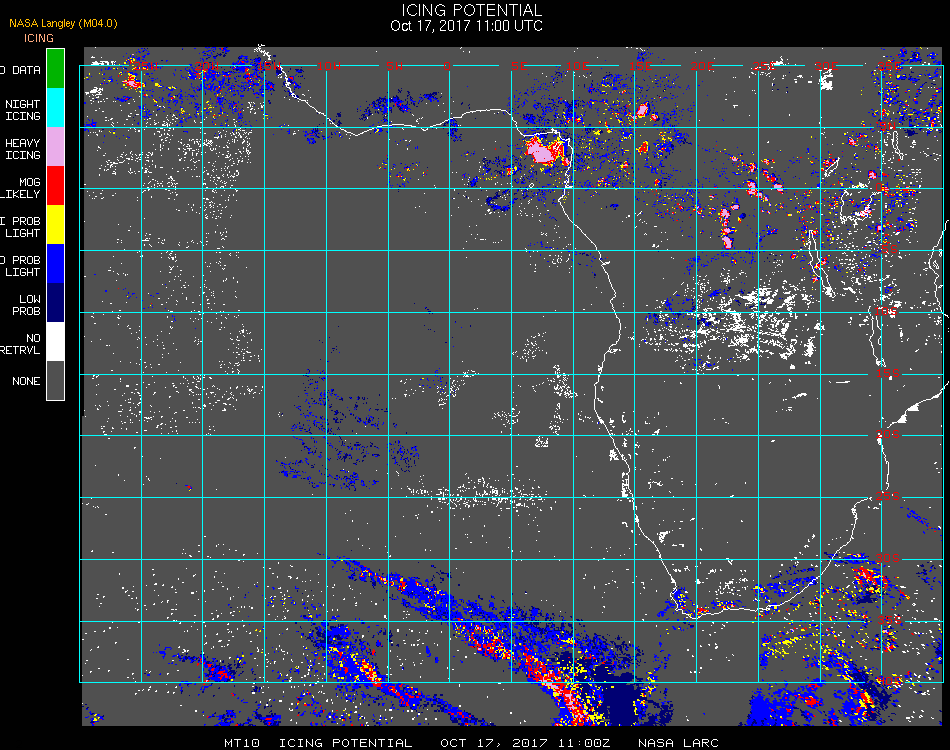Click the 'NO RETRVL' legend label
950x750 pixels.
click(21, 344)
